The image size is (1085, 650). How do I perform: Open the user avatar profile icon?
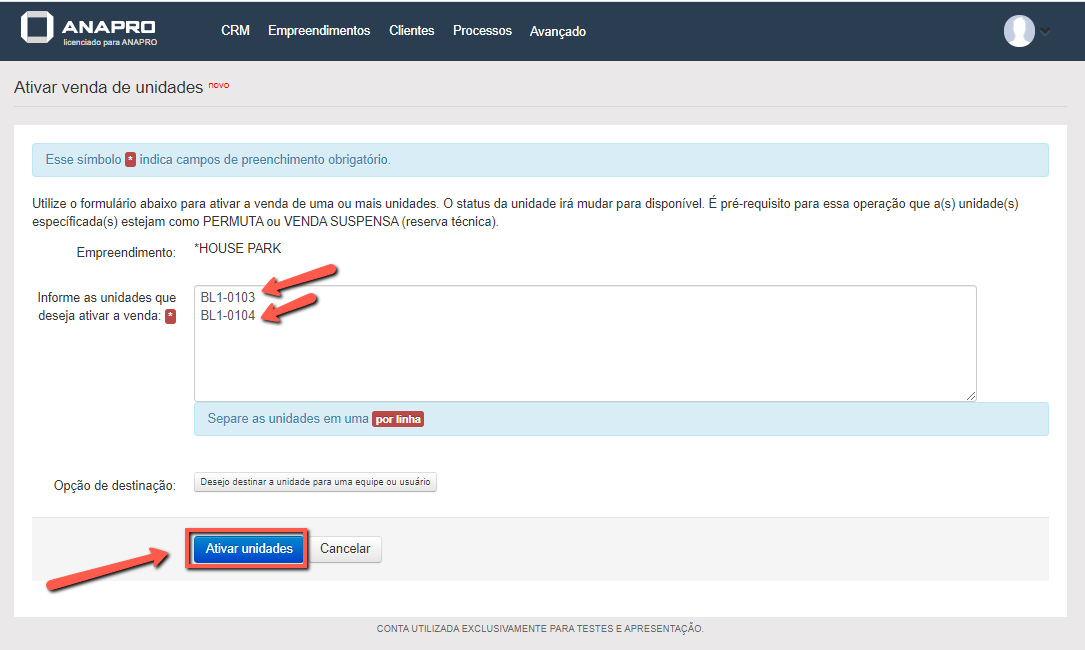point(1018,31)
